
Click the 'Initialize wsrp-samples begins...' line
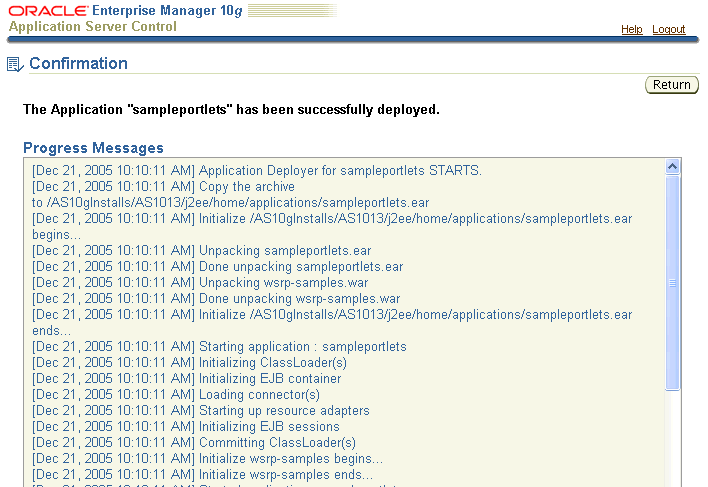[x=208, y=459]
